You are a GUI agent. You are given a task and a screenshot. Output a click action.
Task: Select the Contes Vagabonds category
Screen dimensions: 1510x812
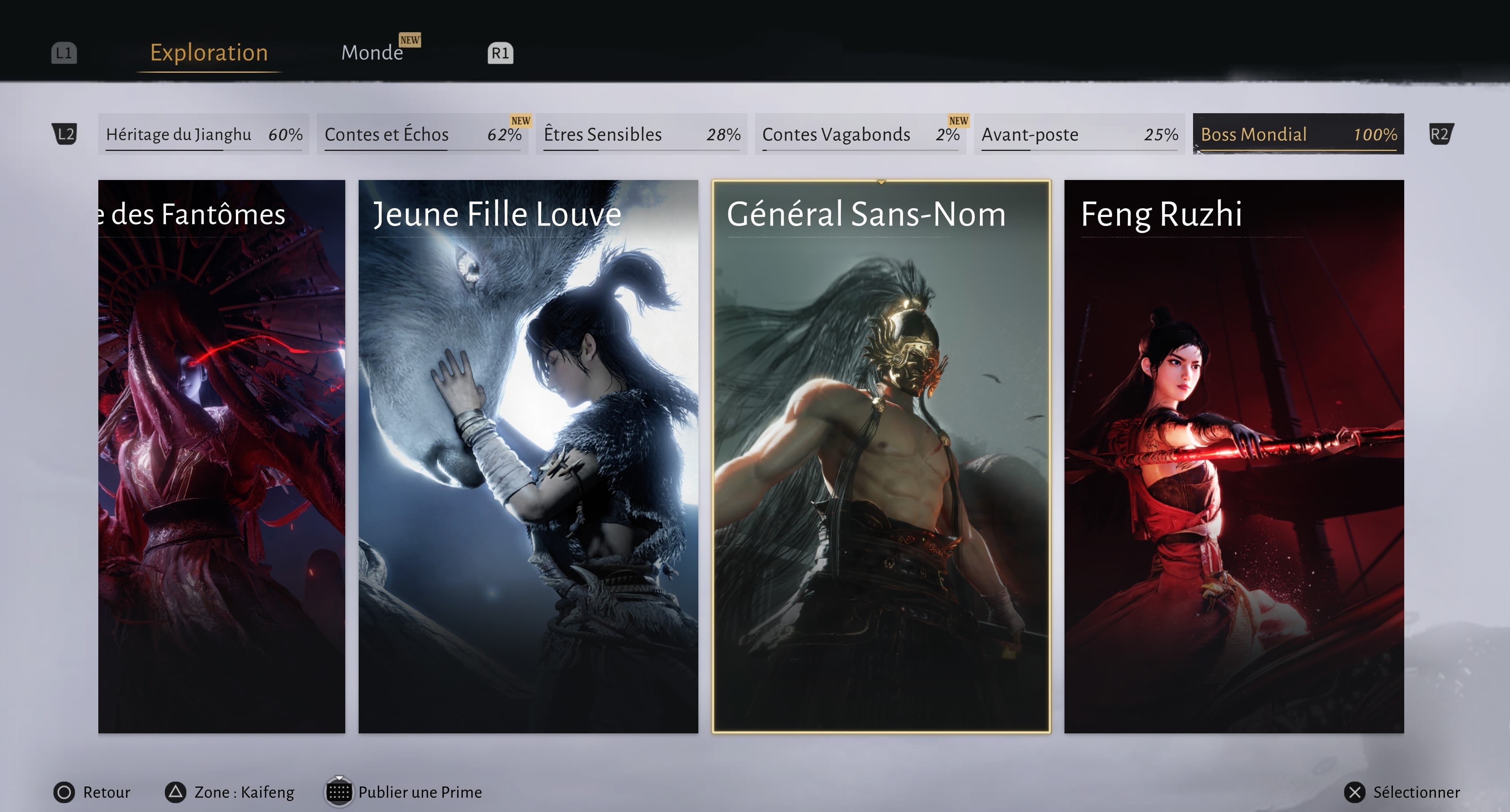click(860, 134)
